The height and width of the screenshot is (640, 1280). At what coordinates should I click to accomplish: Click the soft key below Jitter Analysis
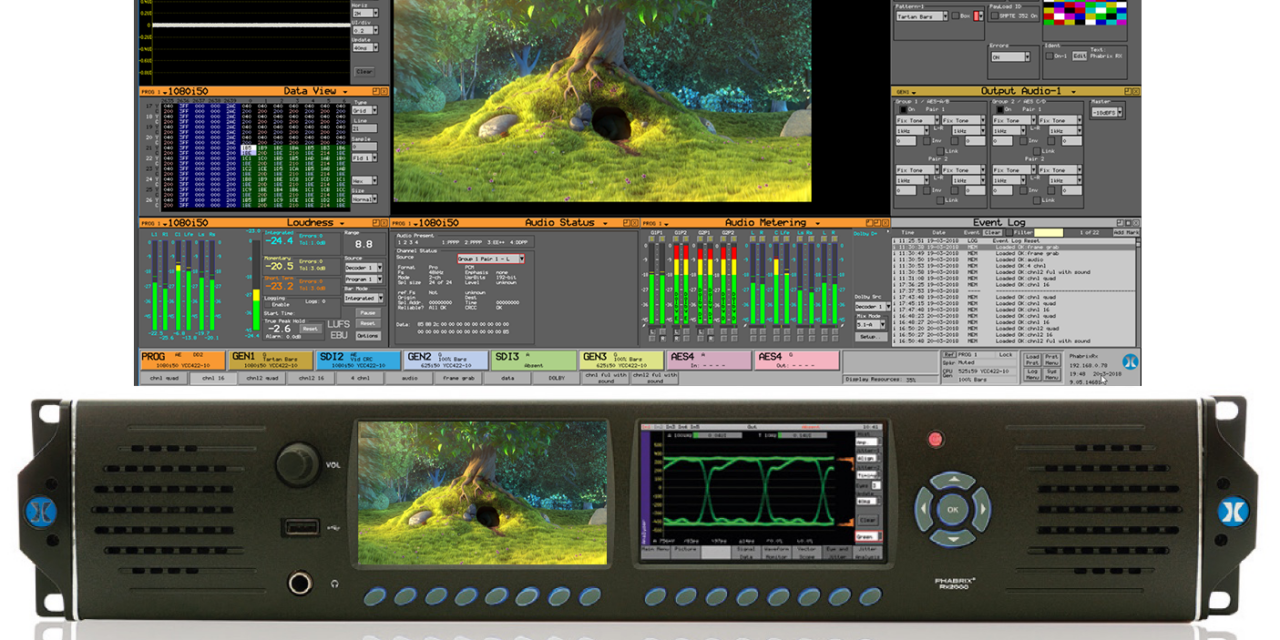coord(870,596)
